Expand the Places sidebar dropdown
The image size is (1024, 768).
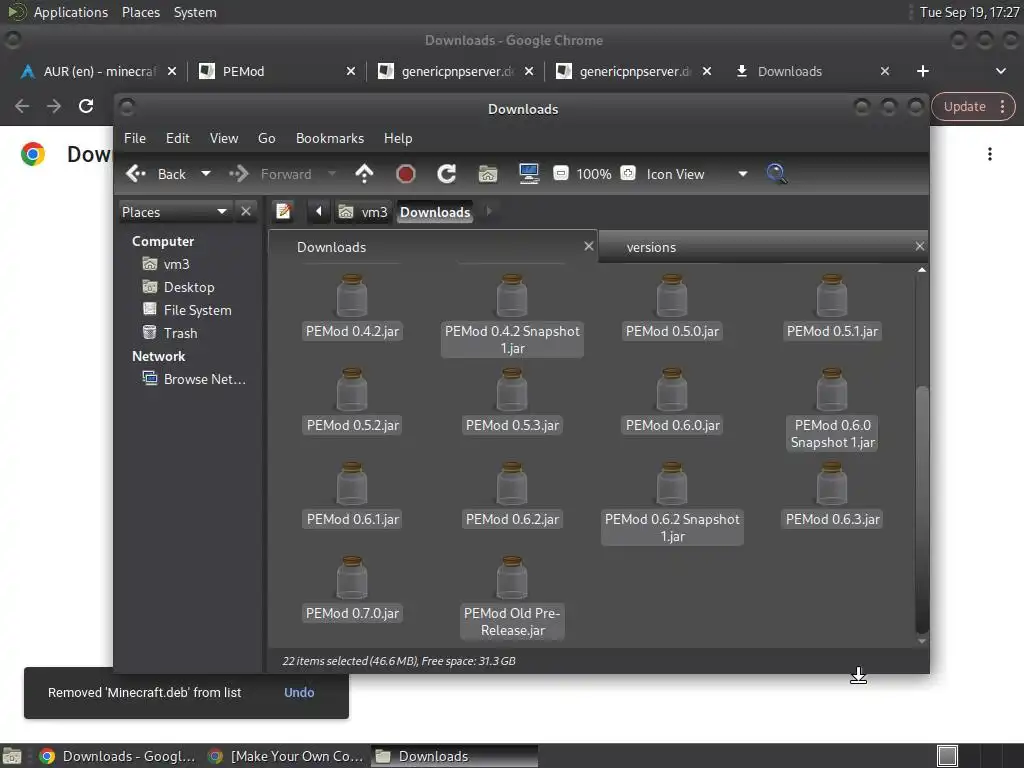coord(174,212)
